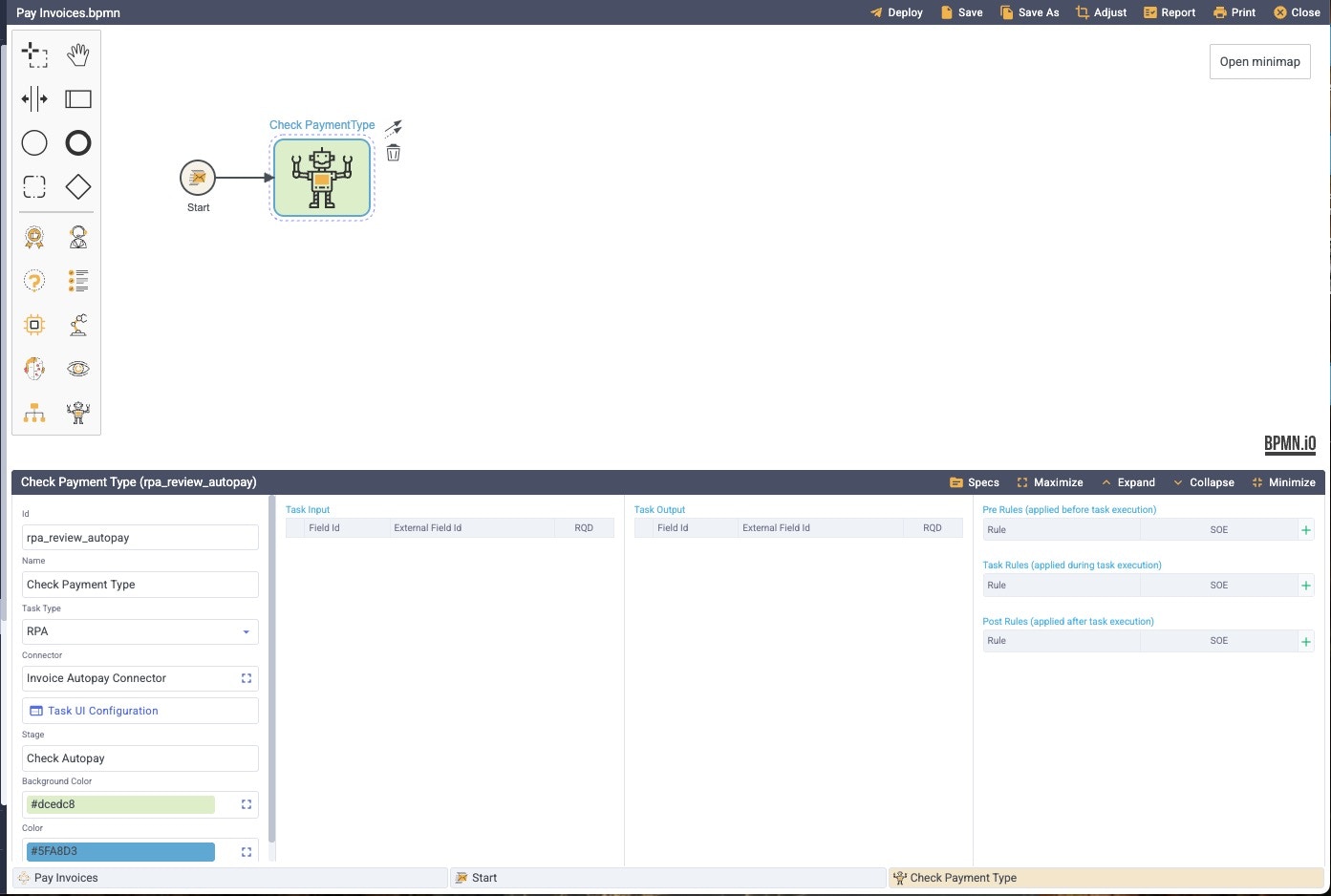Click the Name field containing Check Payment Type
Image resolution: width=1331 pixels, height=896 pixels.
(x=139, y=584)
